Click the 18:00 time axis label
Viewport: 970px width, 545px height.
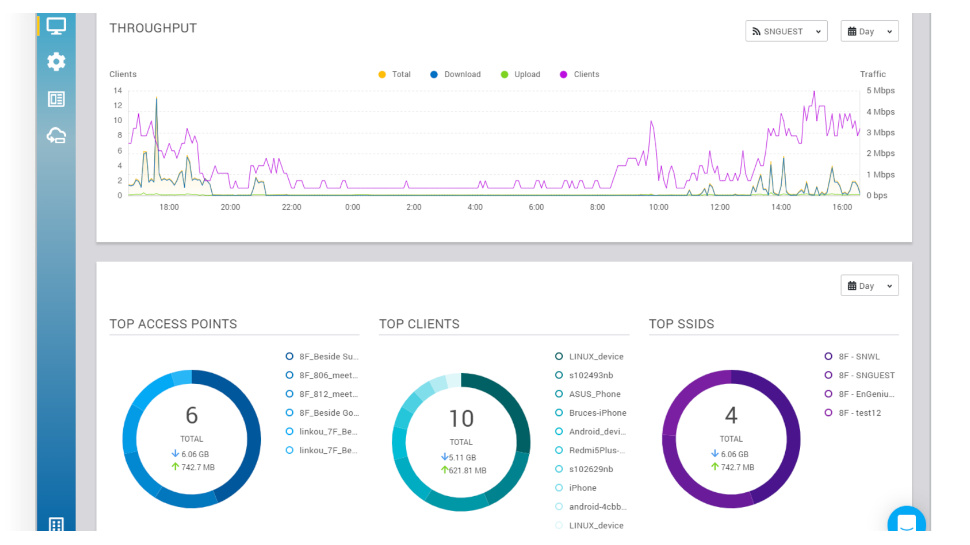point(169,207)
